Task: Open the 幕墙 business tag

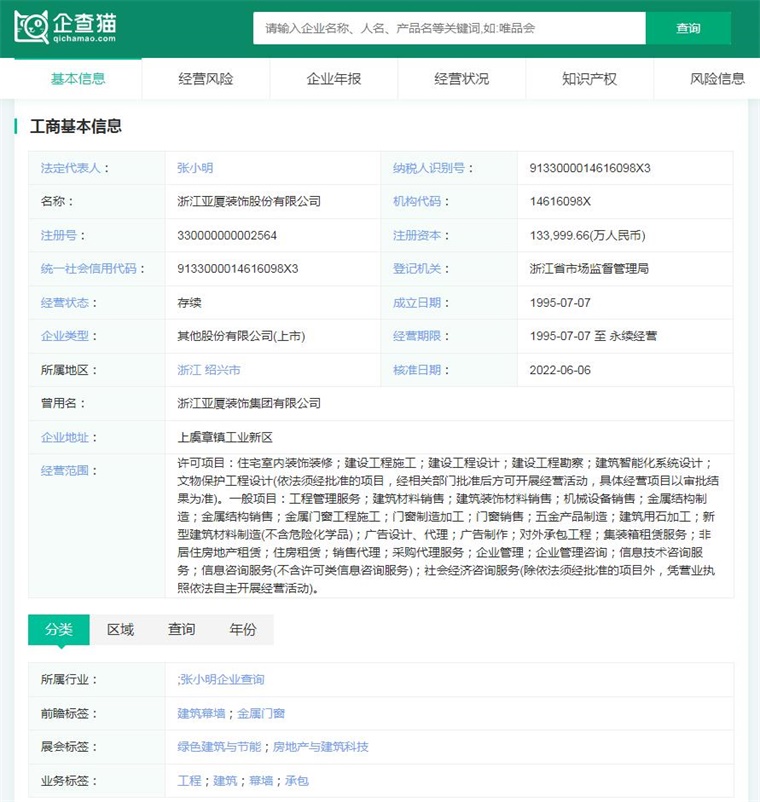Action: [261, 781]
